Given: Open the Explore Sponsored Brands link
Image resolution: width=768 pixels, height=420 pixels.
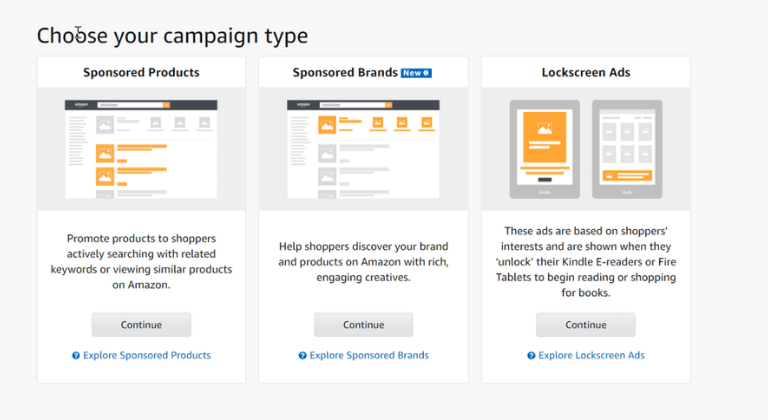Looking at the screenshot, I should tap(369, 355).
